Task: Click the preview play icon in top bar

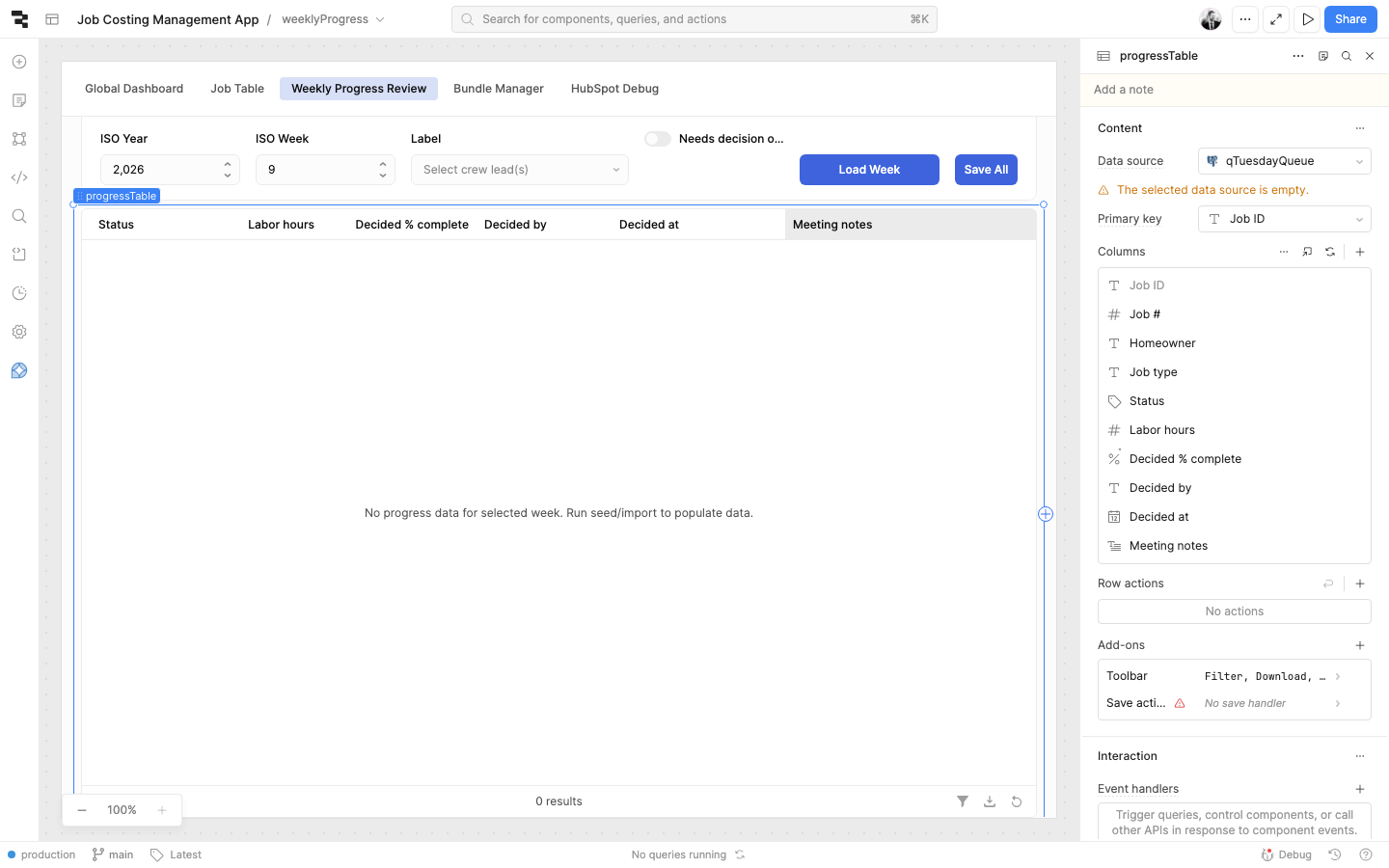Action: [1308, 19]
